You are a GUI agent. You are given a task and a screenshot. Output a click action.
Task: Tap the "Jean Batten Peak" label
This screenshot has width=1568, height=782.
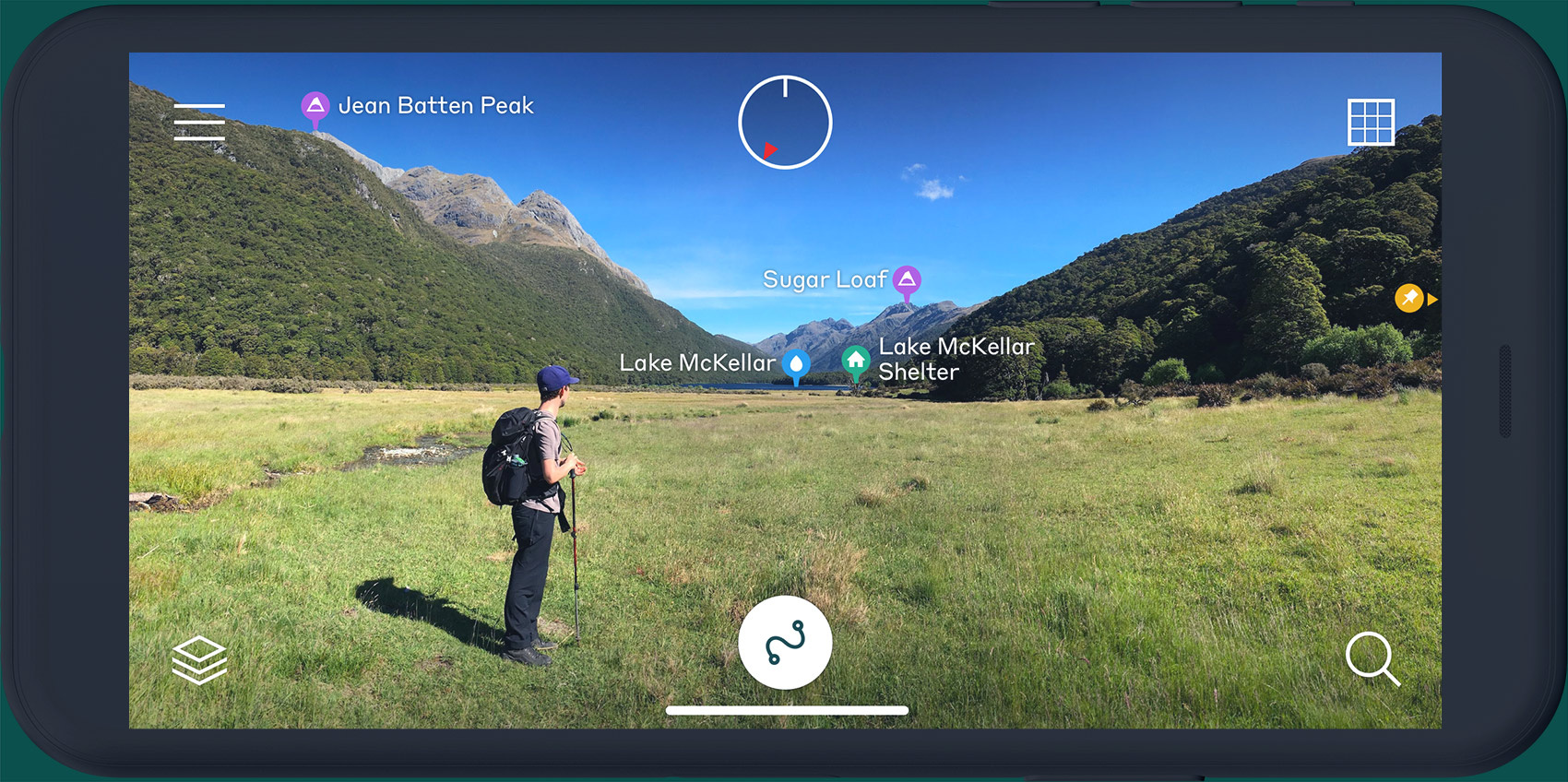coord(436,106)
